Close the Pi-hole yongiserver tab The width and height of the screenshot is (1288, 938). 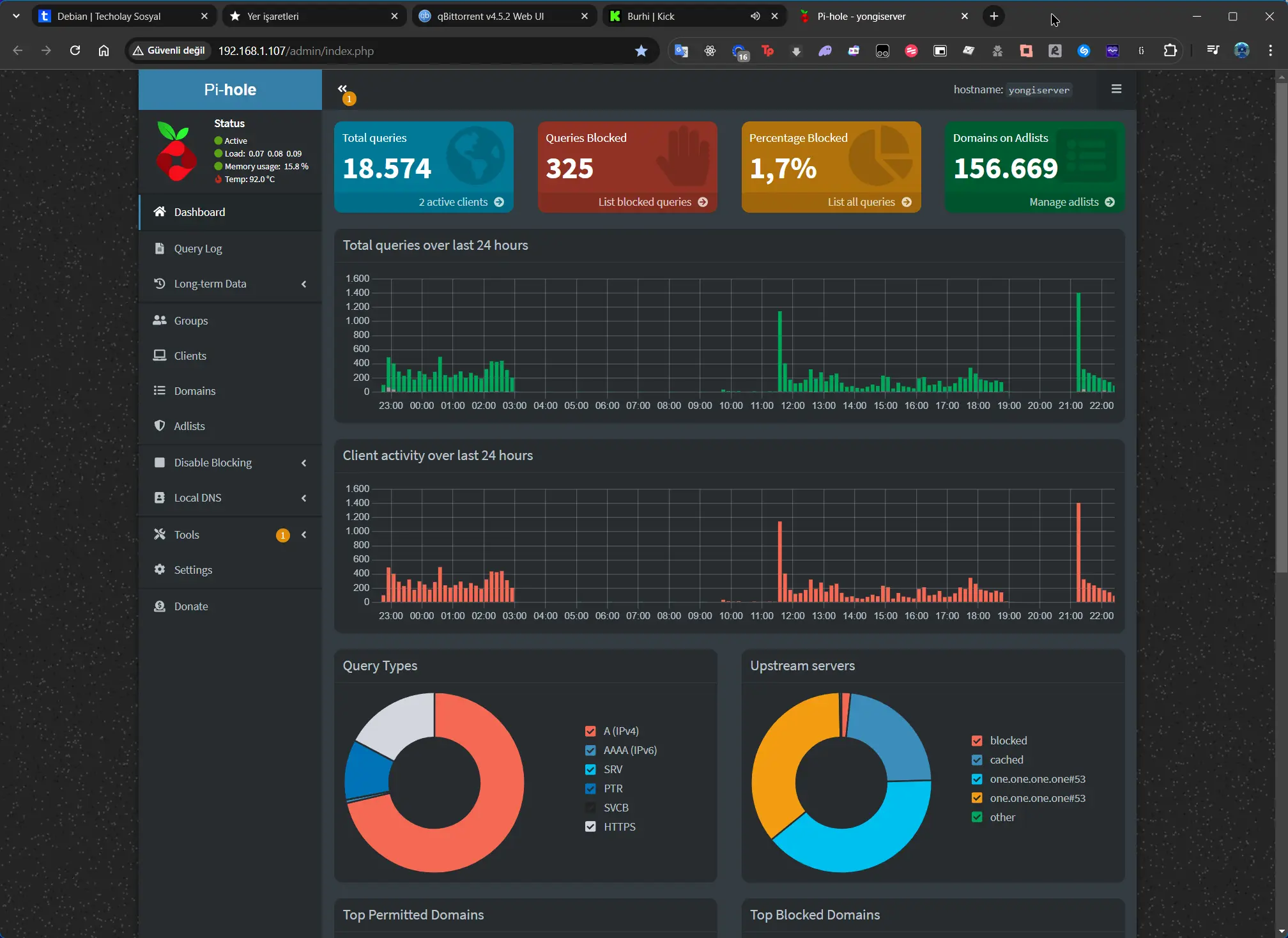pyautogui.click(x=965, y=16)
